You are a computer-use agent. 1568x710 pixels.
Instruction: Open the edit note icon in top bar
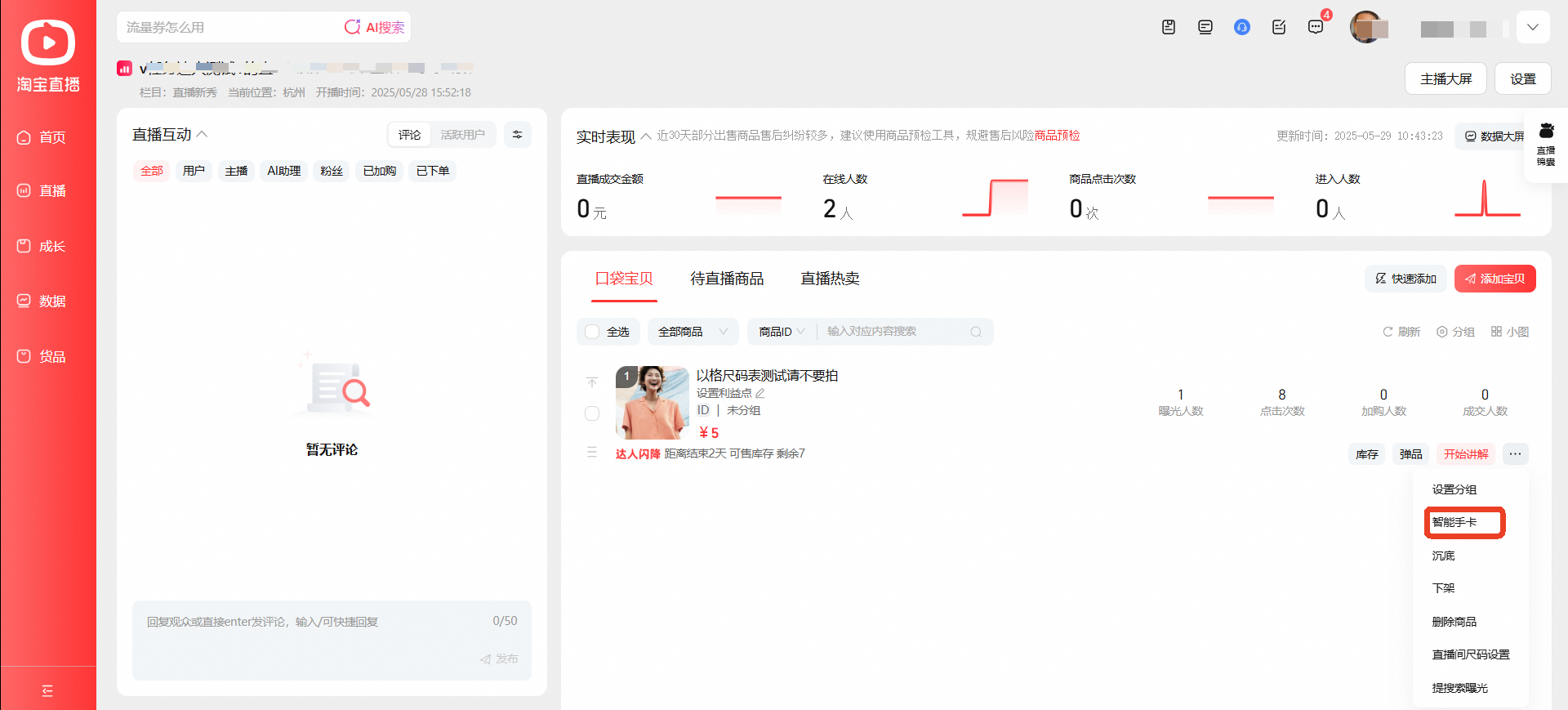(1279, 27)
